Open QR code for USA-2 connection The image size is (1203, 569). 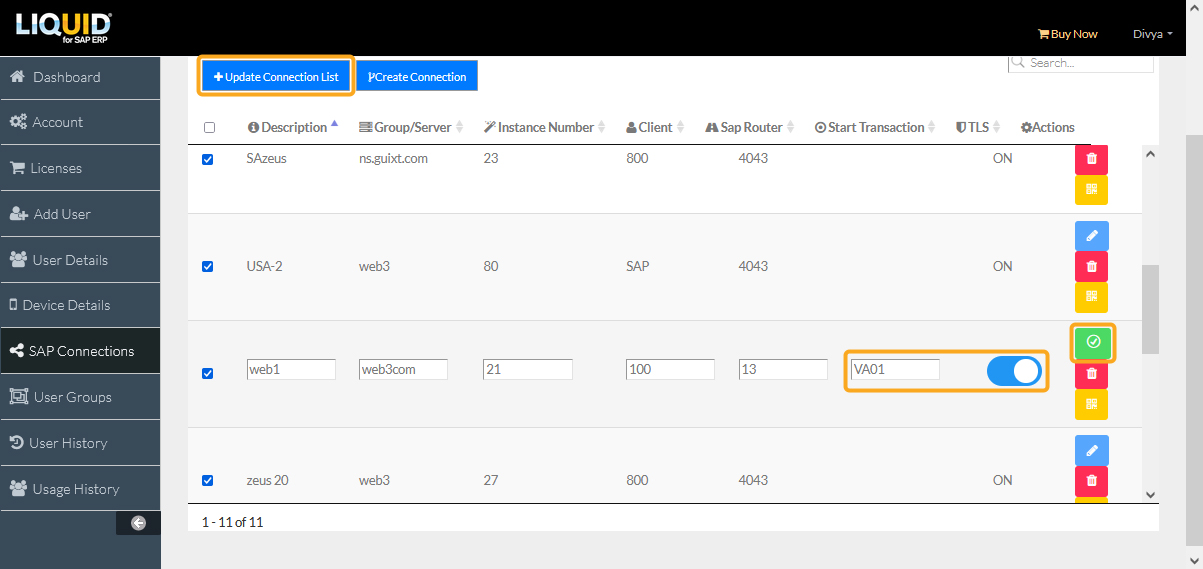1091,296
